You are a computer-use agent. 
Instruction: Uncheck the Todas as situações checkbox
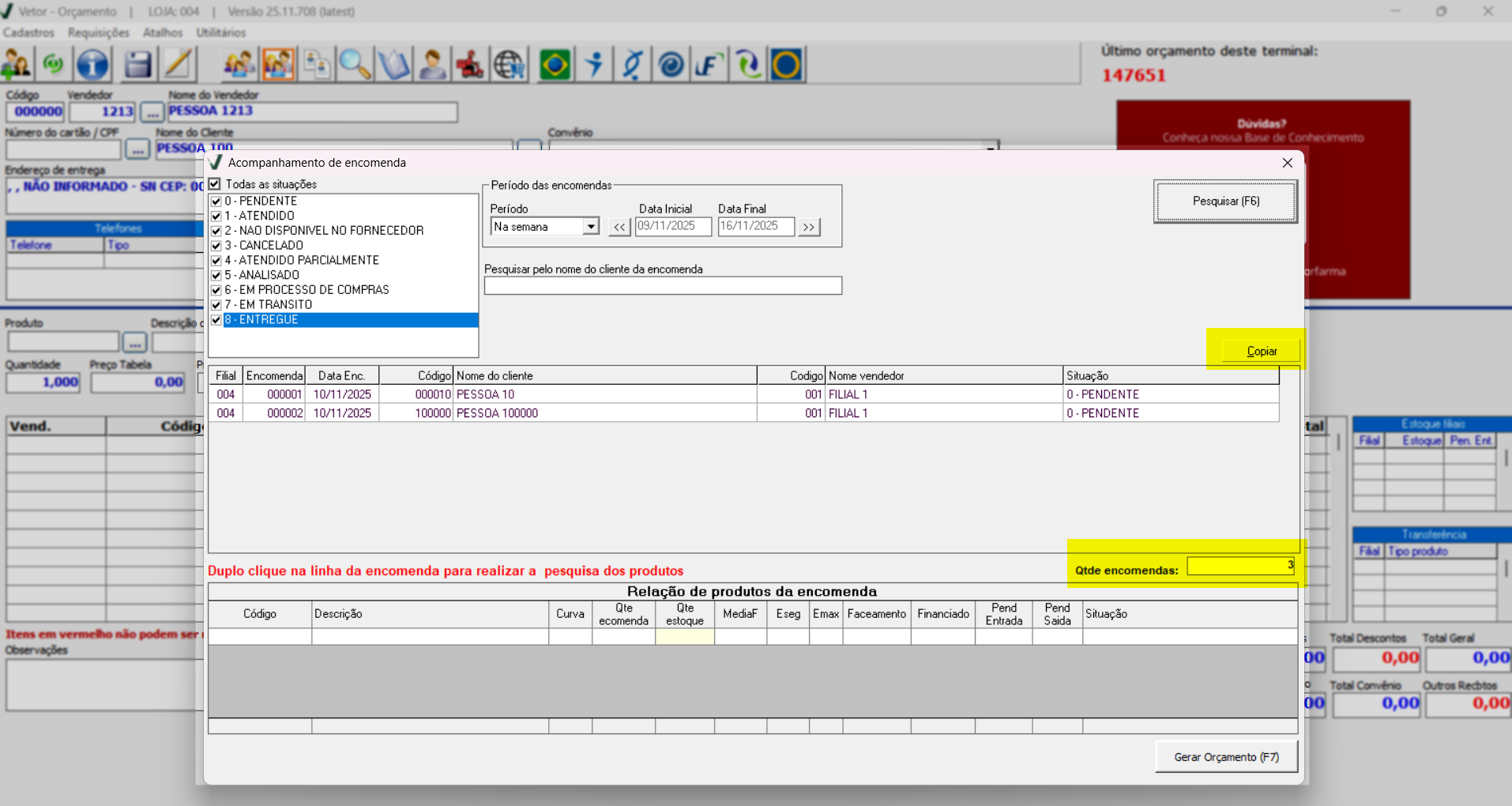click(x=215, y=184)
